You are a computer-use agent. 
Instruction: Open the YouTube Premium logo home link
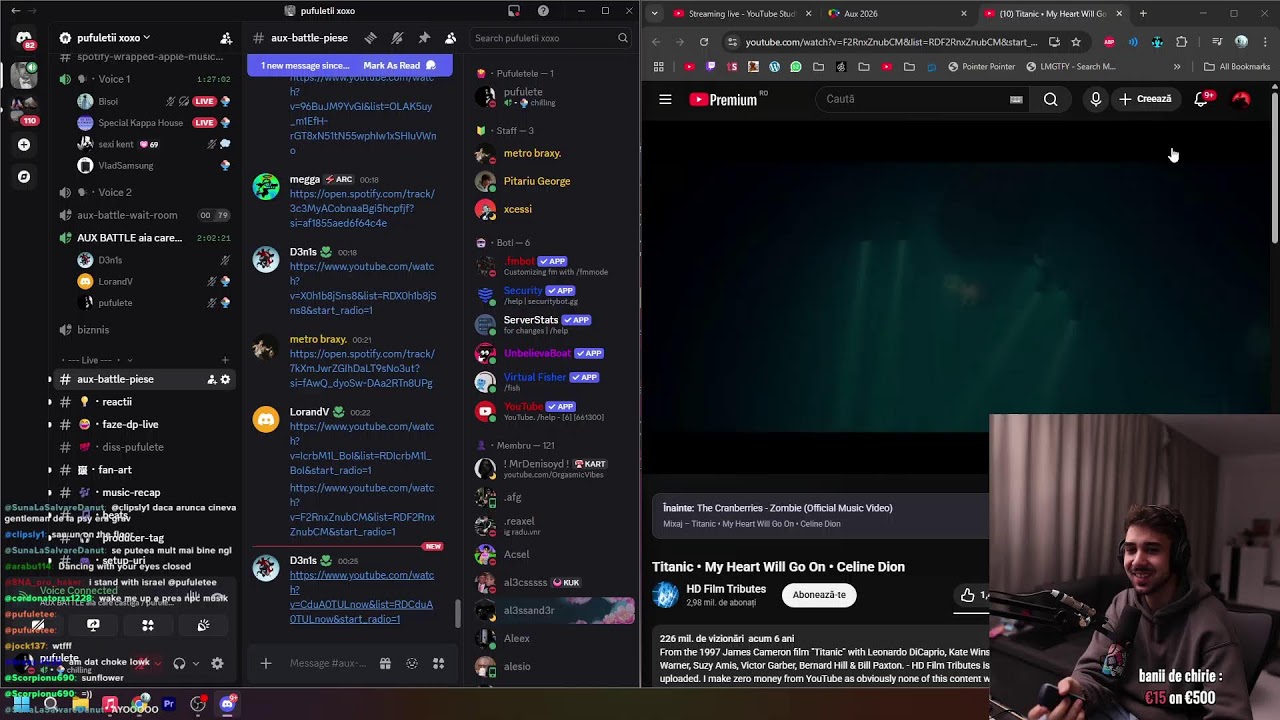coord(722,99)
